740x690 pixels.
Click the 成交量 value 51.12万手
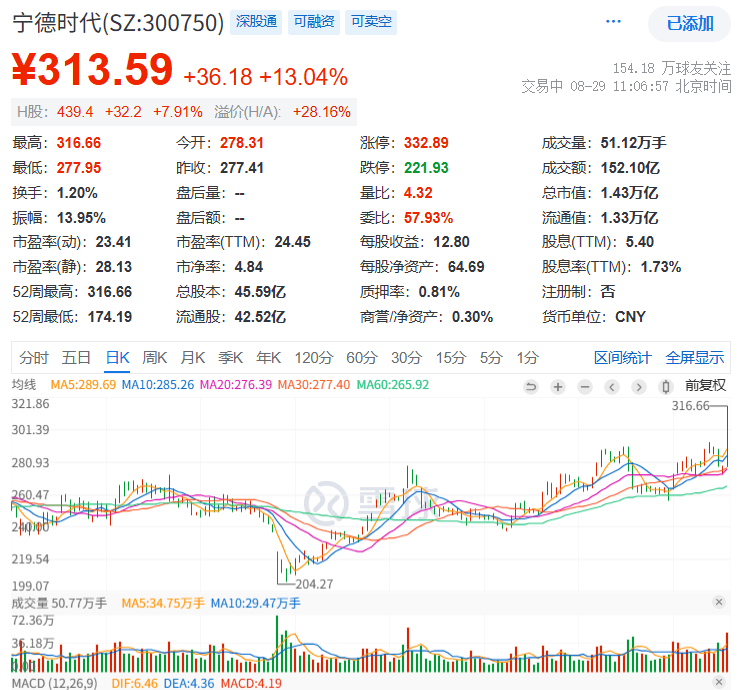[633, 143]
